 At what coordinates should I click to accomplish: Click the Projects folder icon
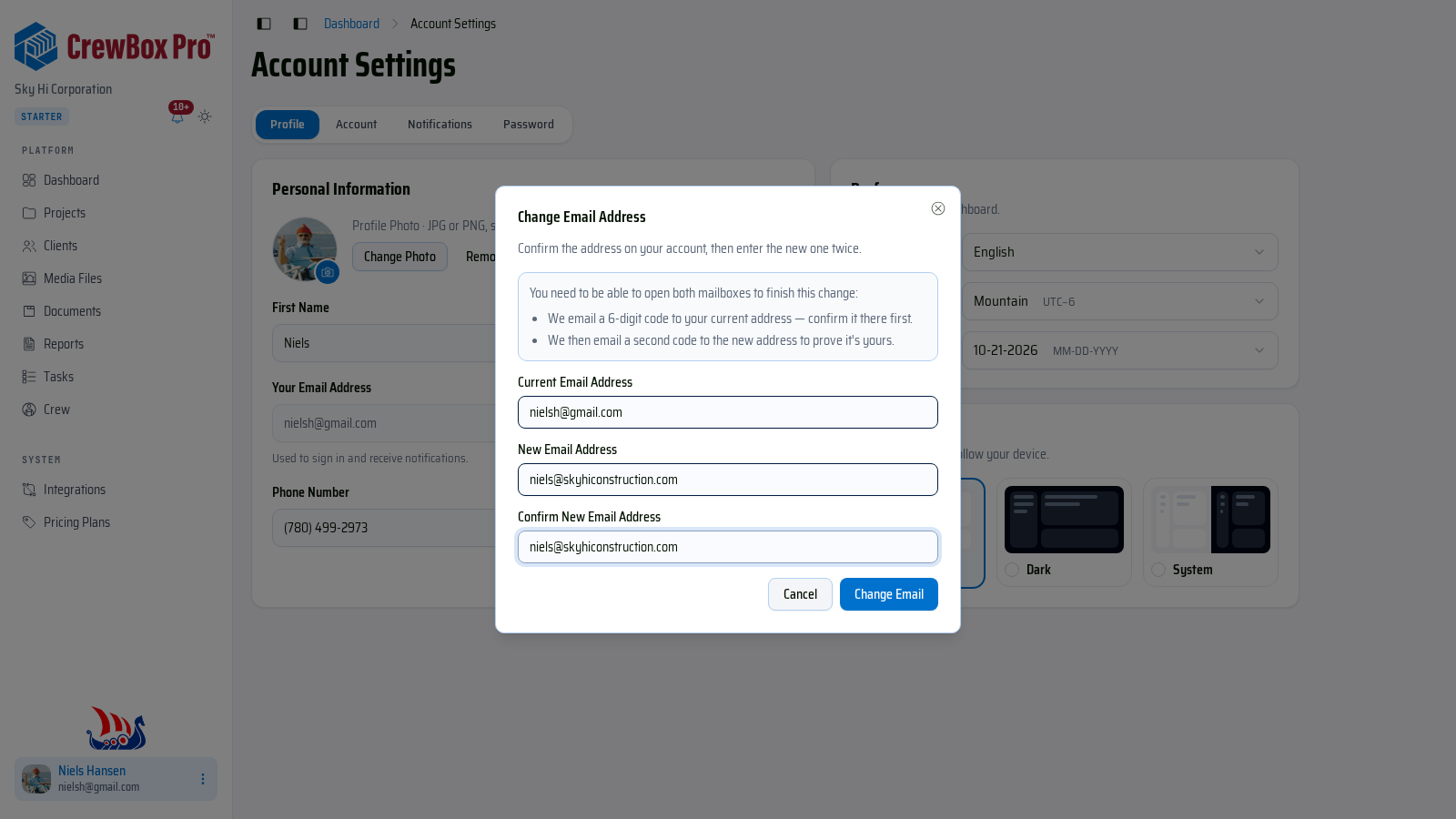pos(29,213)
